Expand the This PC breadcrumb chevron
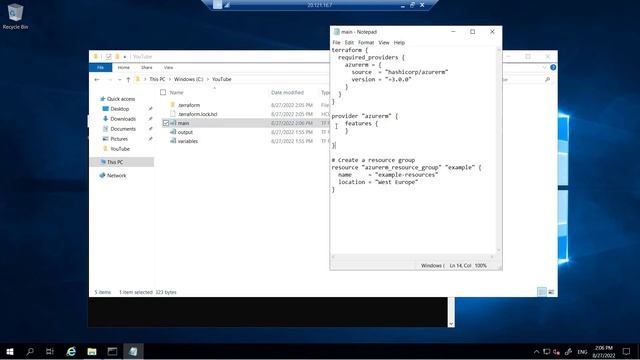 coord(170,80)
